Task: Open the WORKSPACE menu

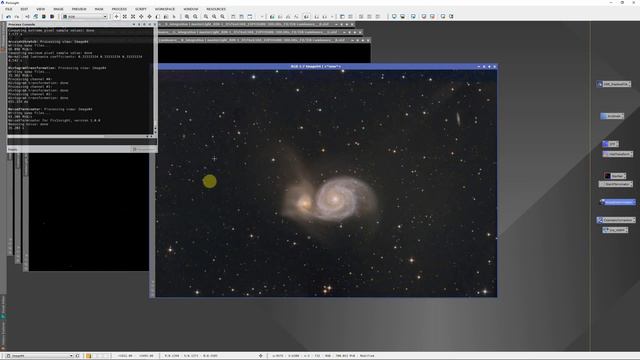Action: click(164, 9)
